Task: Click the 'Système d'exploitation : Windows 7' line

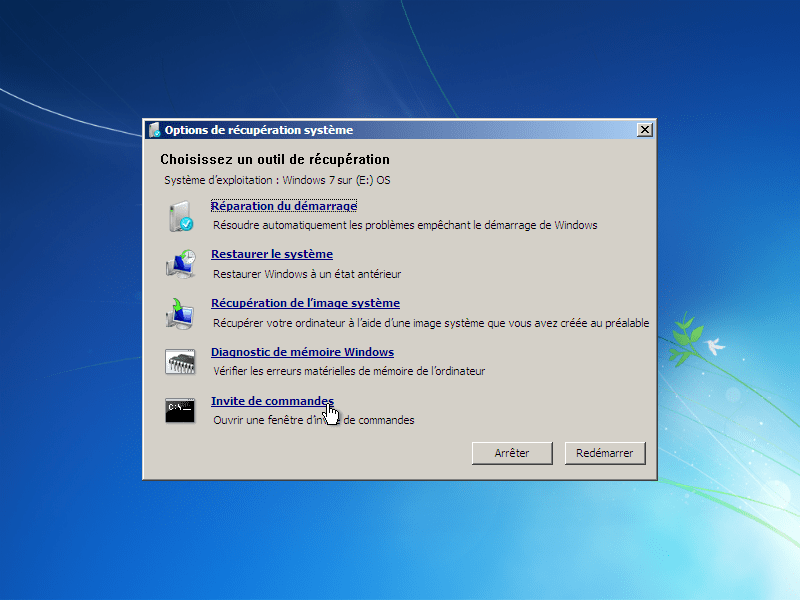Action: click(277, 180)
